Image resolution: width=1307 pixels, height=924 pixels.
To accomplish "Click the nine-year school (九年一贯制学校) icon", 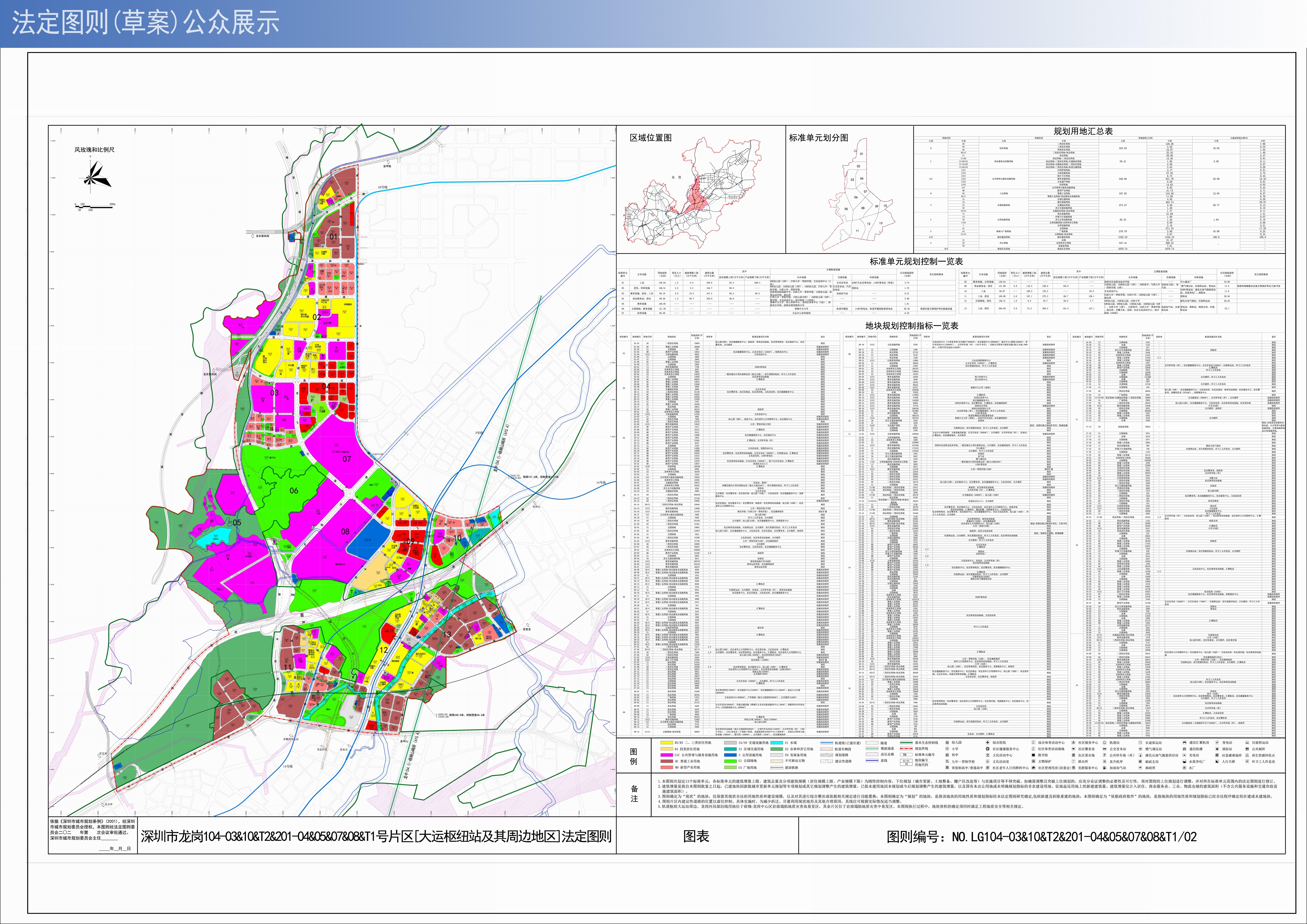I will point(947,761).
